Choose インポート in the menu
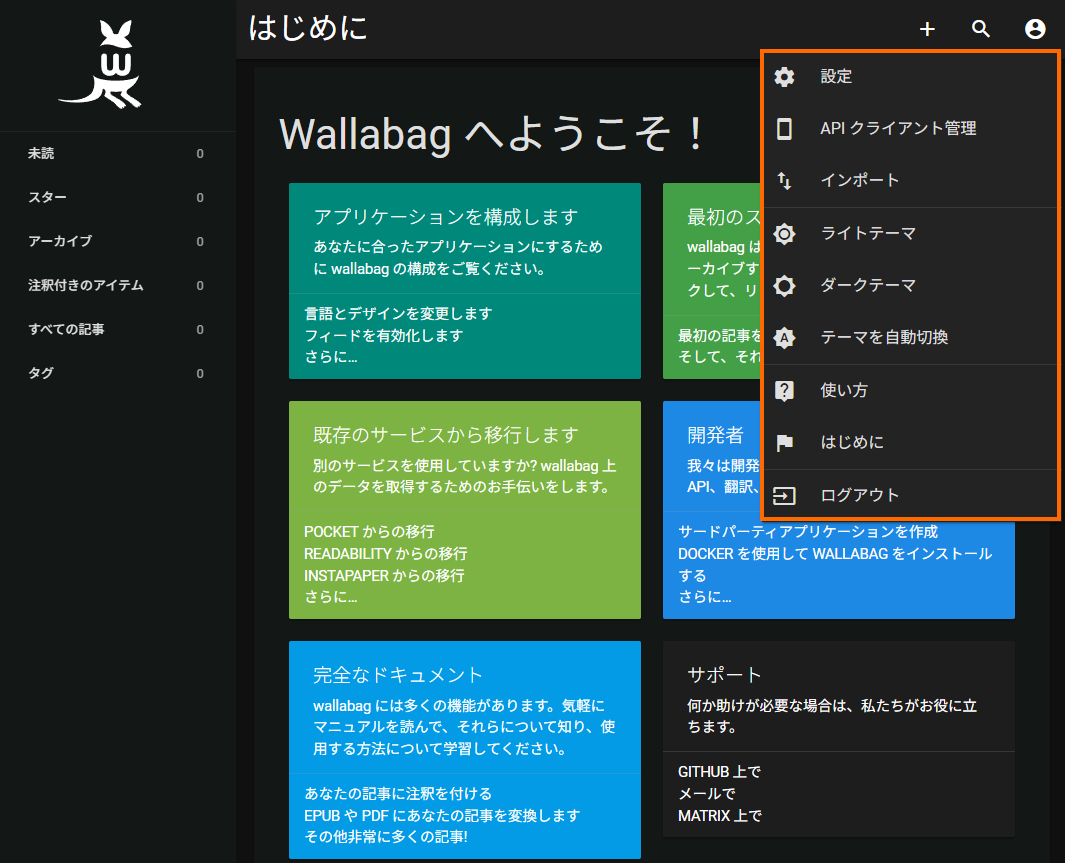Screen dimensions: 1065x863 pyautogui.click(x=911, y=181)
